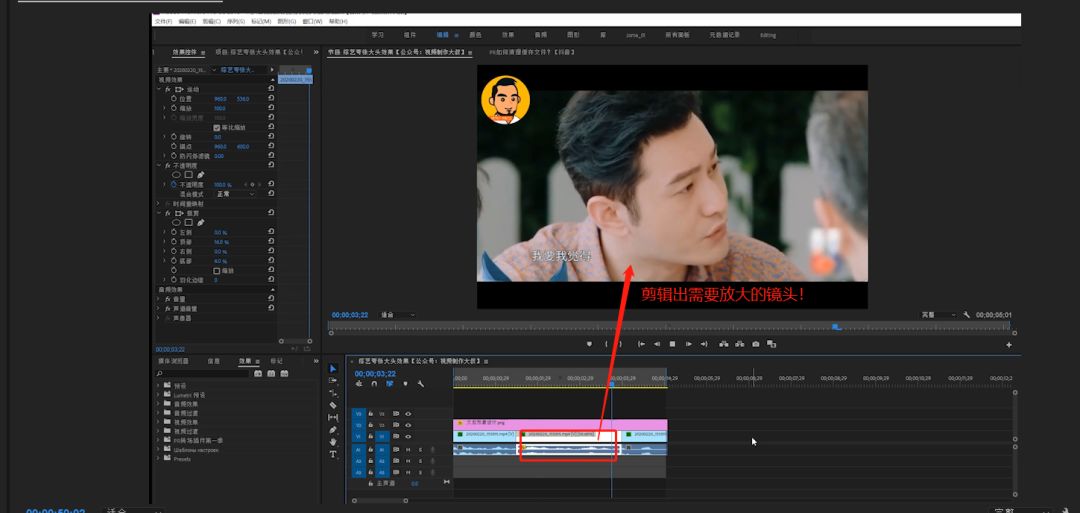Click the Stop playback button

click(672, 344)
